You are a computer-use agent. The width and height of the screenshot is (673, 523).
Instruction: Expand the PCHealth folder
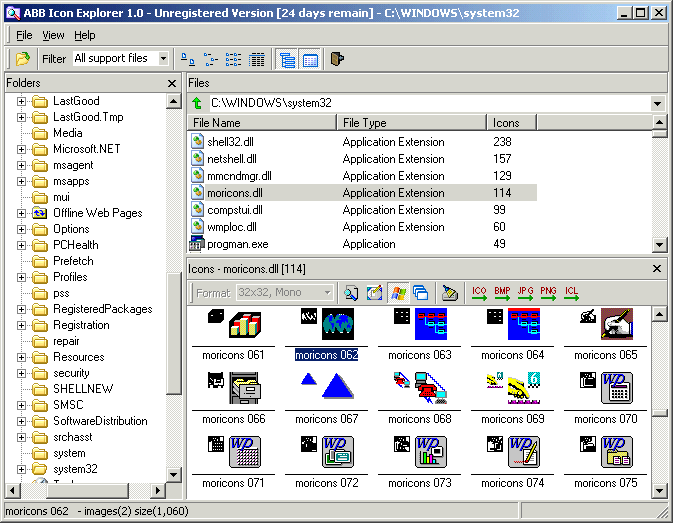pyautogui.click(x=21, y=245)
